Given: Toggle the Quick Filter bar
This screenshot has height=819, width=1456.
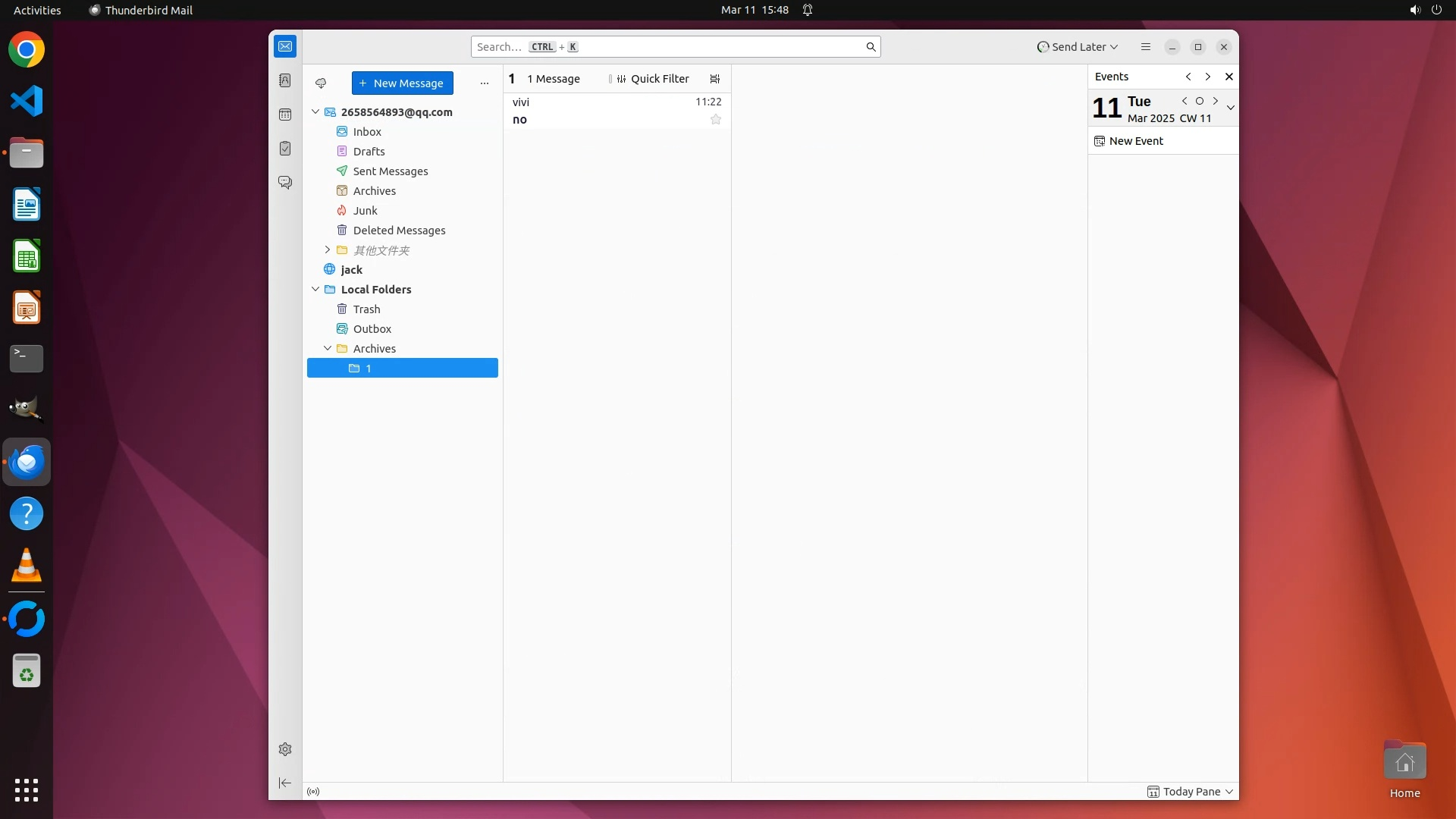Looking at the screenshot, I should [x=652, y=79].
